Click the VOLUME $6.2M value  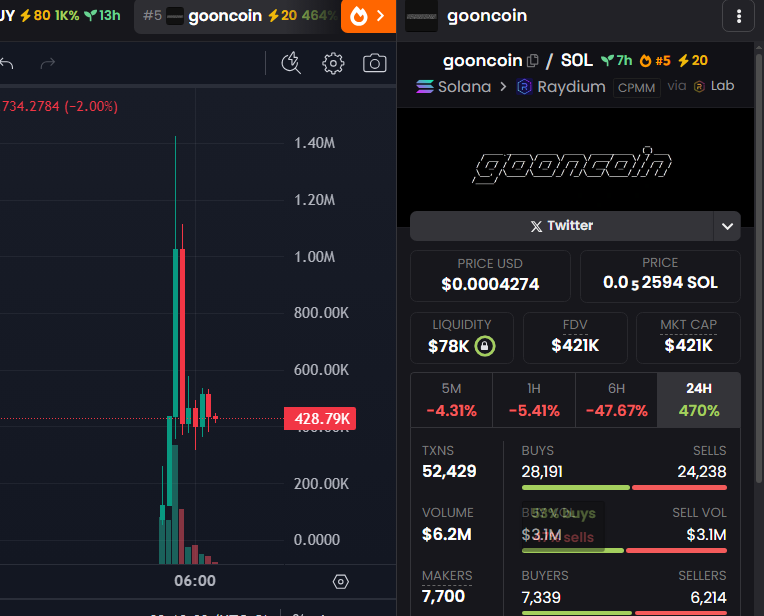click(447, 534)
